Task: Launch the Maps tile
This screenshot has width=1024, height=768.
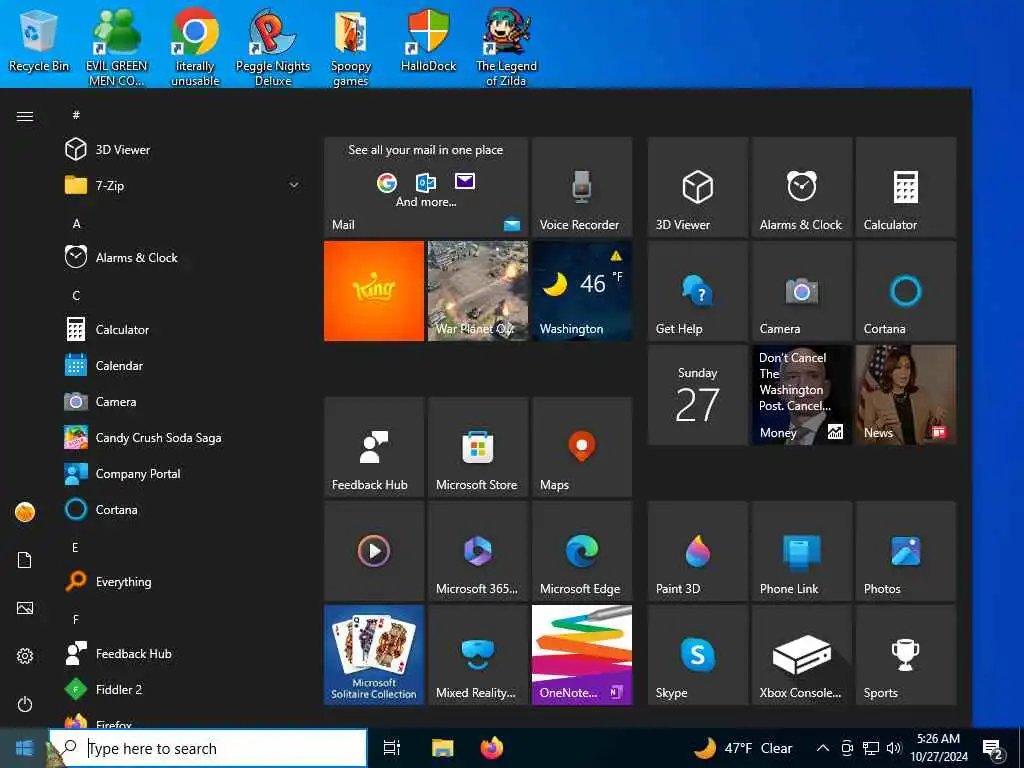Action: [582, 447]
